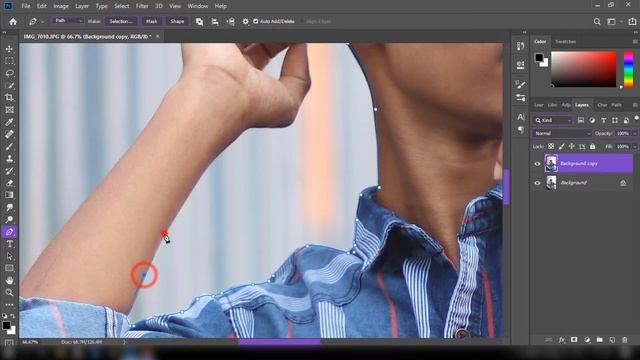Select the Eraser tool
Image resolution: width=640 pixels, height=360 pixels.
(x=9, y=183)
